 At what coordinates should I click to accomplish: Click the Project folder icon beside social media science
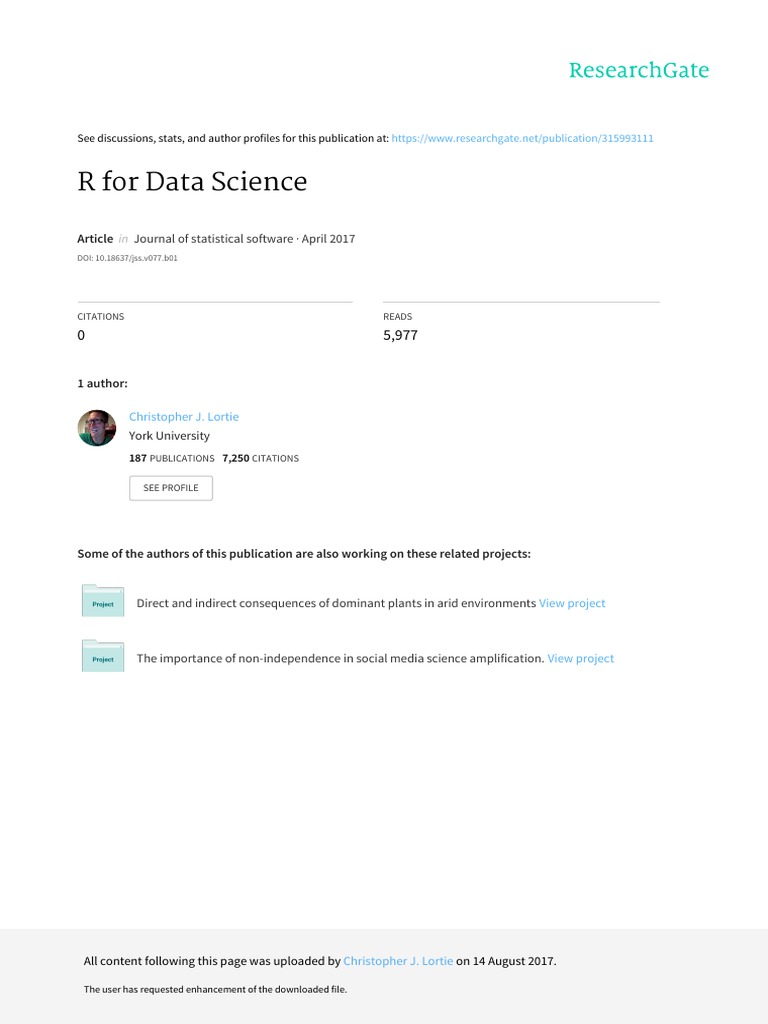coord(102,657)
